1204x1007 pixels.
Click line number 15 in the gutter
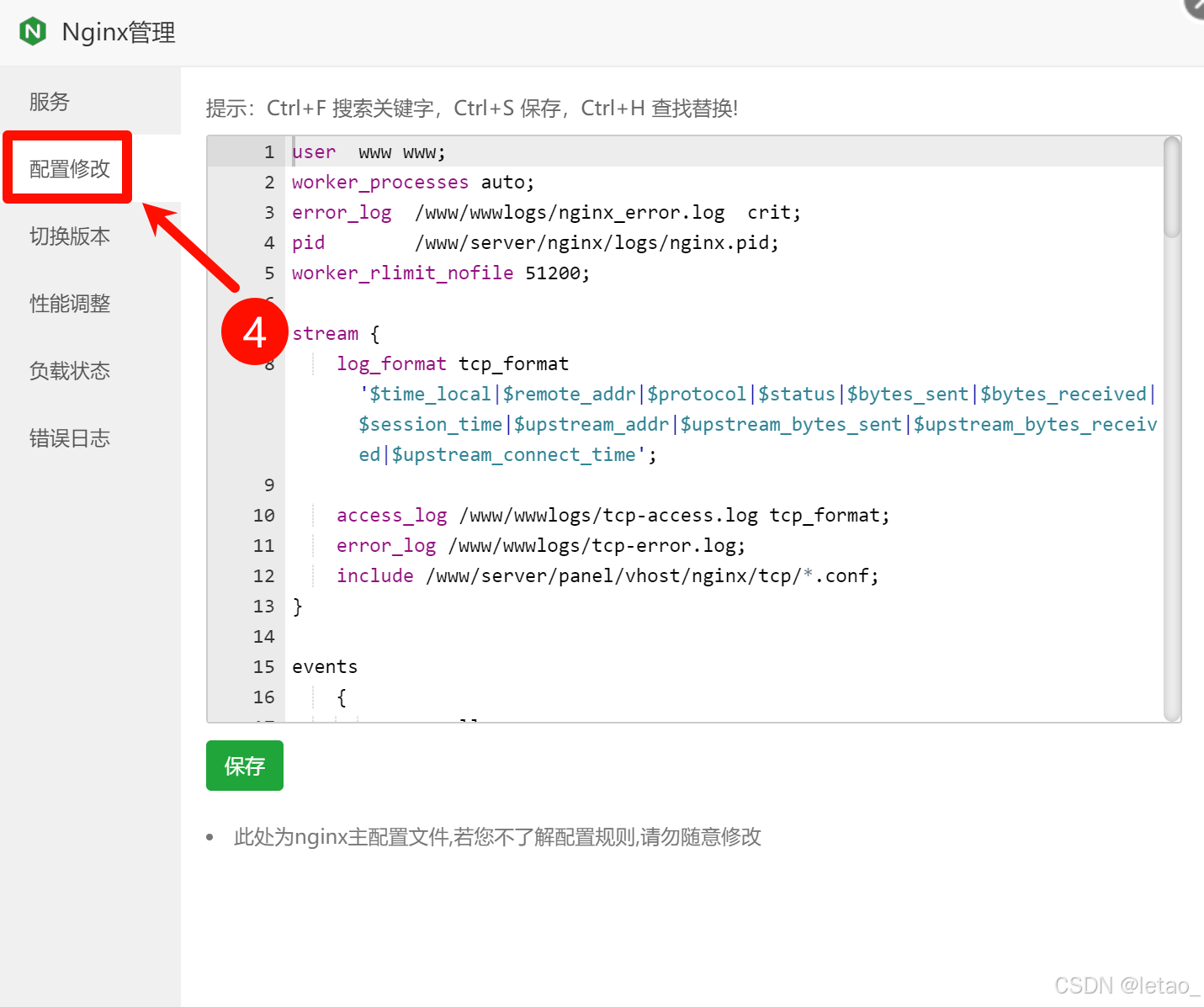264,667
